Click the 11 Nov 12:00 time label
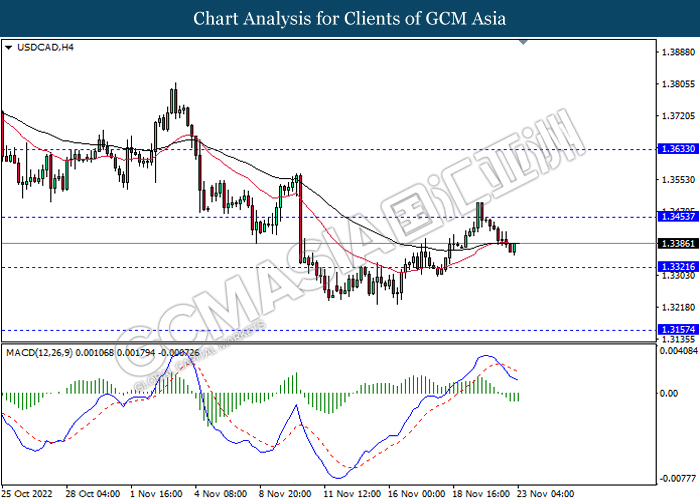 click(352, 493)
